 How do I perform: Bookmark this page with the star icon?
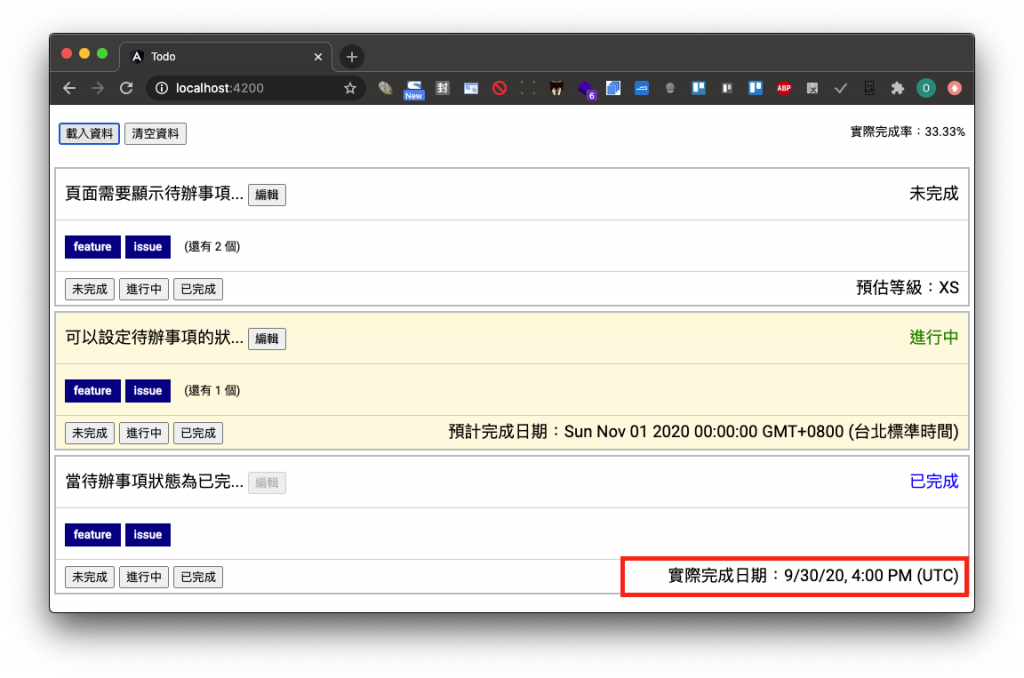350,88
